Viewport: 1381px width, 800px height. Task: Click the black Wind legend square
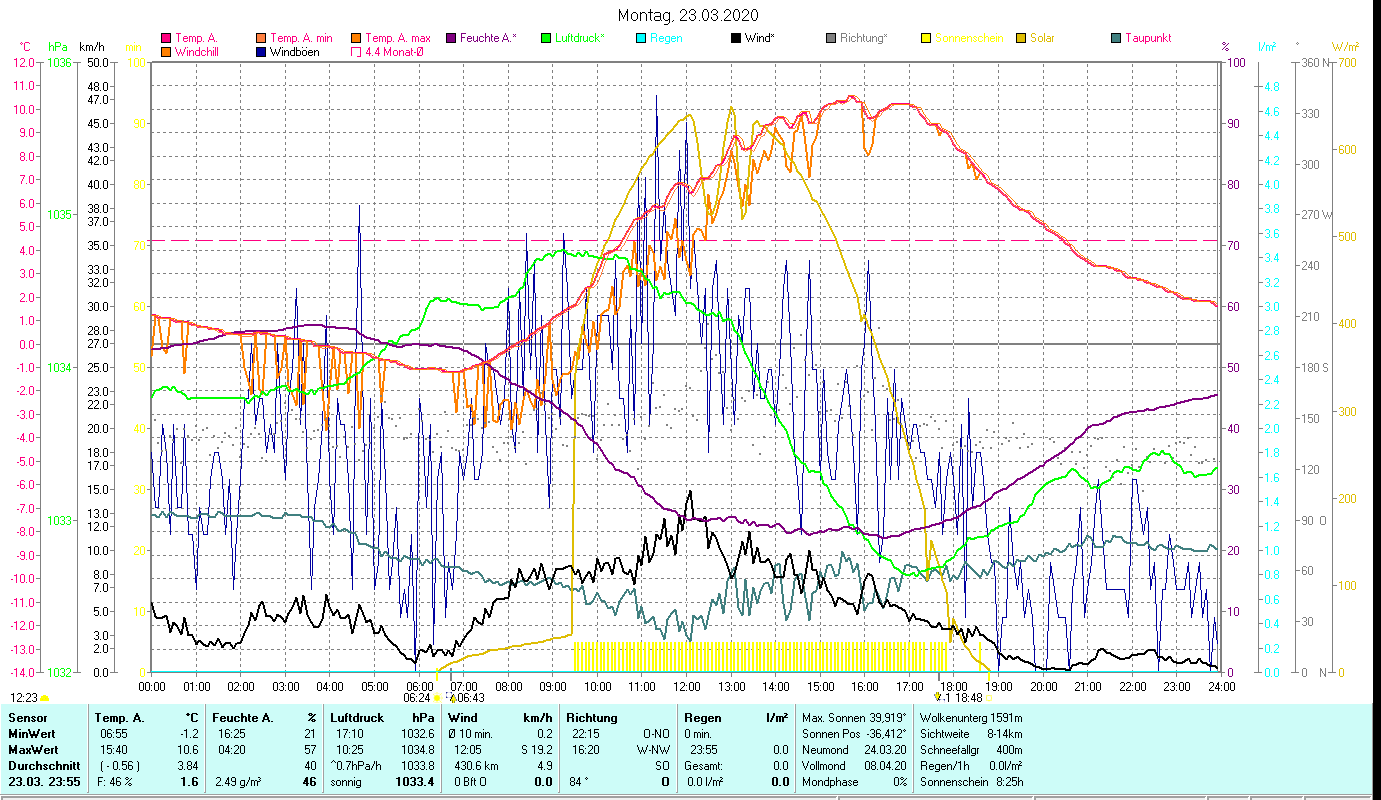tap(736, 38)
